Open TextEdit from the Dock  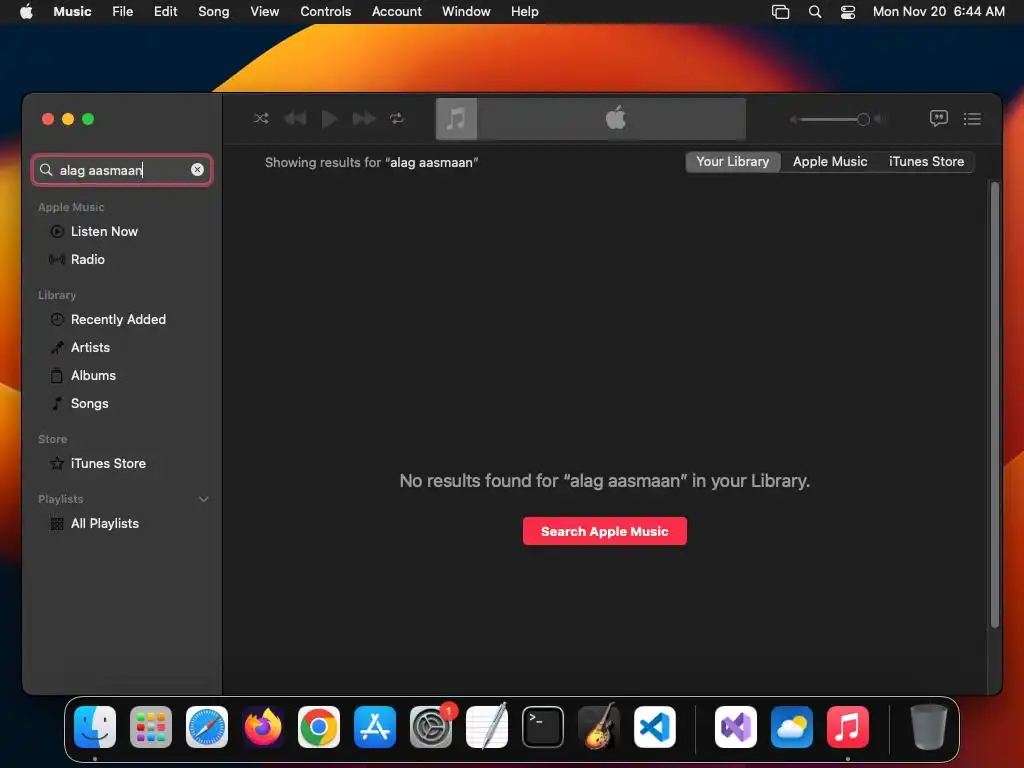487,727
